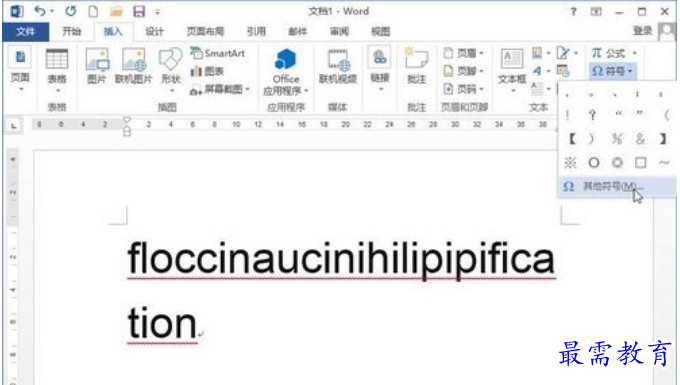Open the 文件 (File) tab

26,31
